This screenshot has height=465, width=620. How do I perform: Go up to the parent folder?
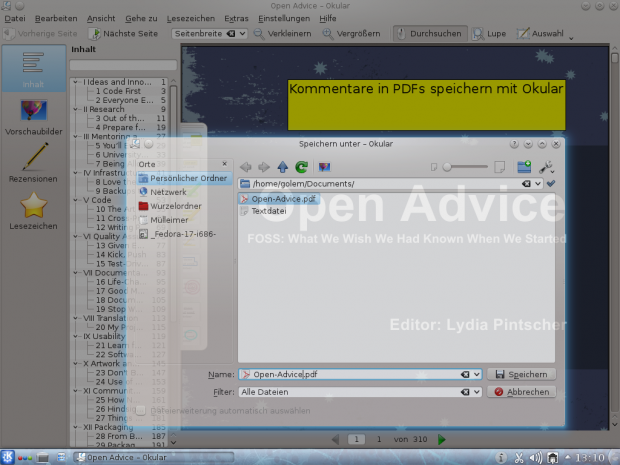282,167
